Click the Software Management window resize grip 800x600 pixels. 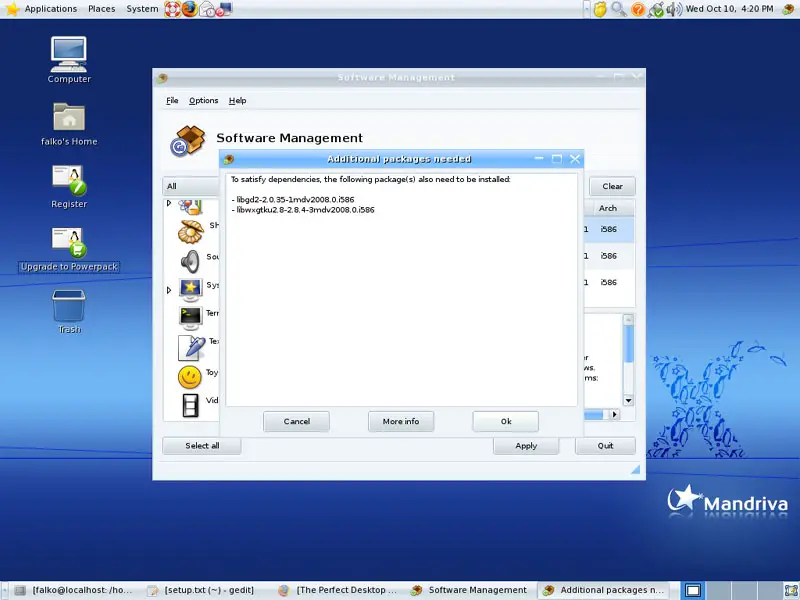point(636,469)
